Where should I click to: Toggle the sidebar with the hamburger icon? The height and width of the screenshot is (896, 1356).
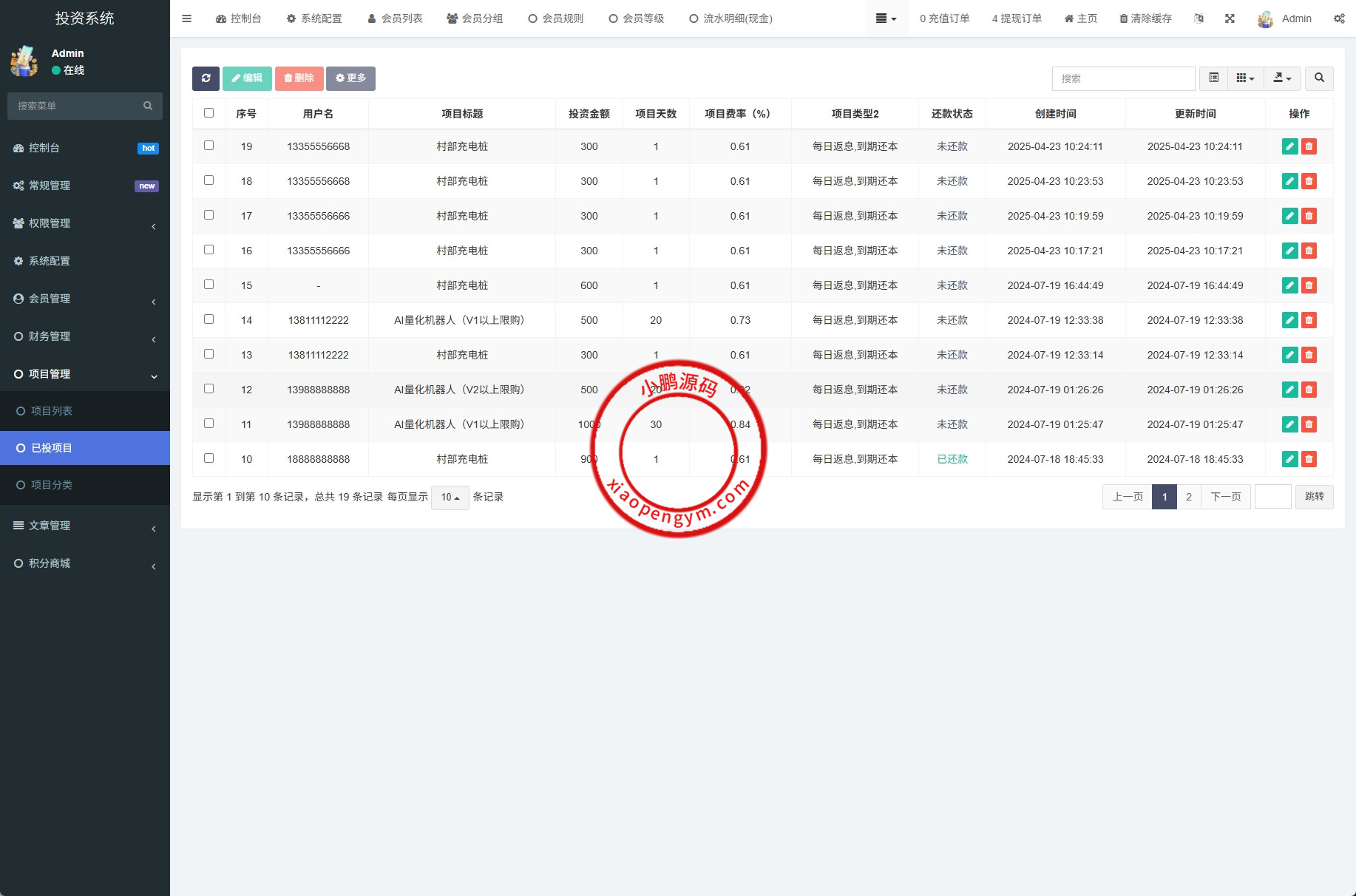[186, 18]
